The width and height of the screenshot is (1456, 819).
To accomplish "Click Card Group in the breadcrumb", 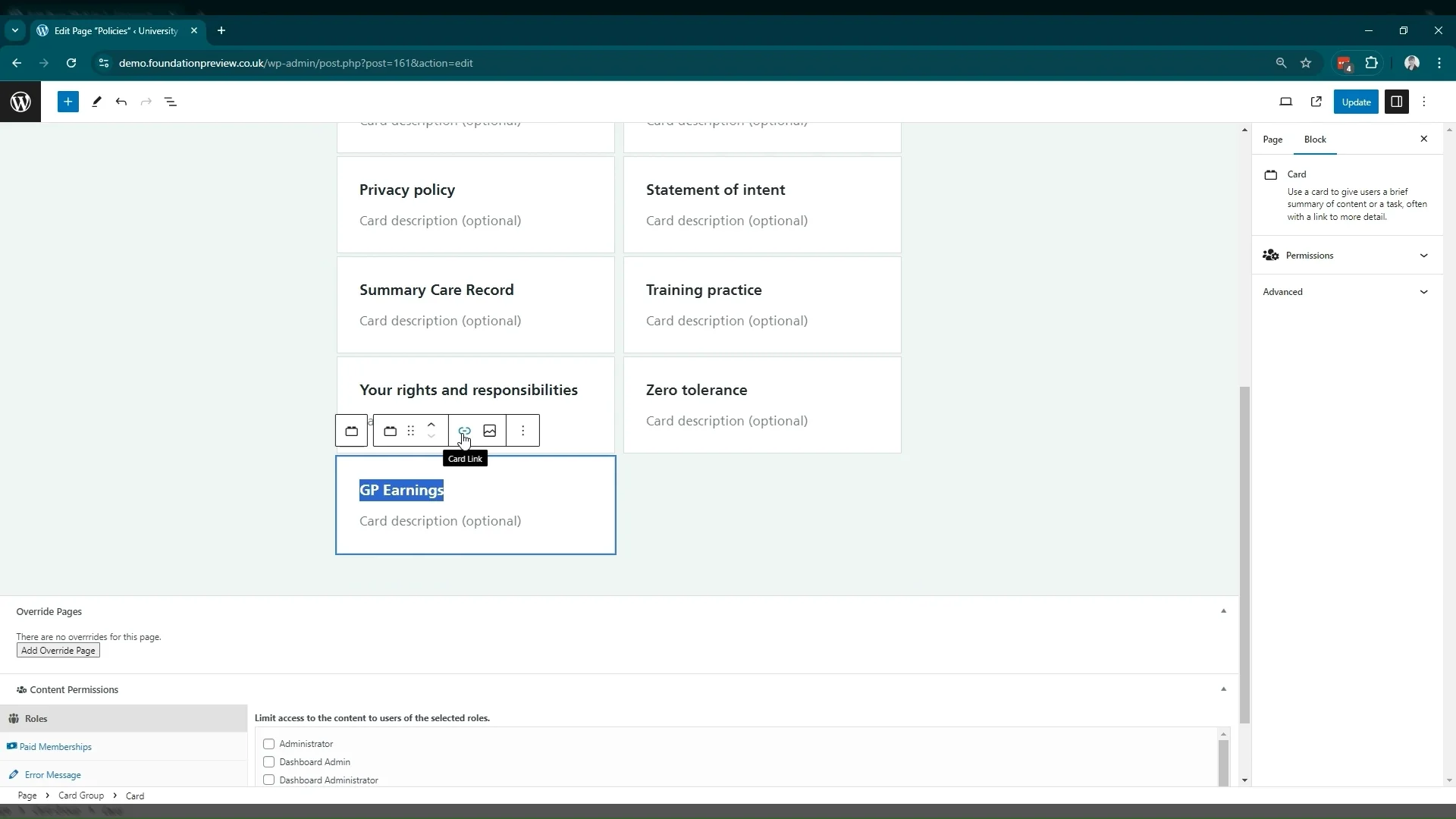I will click(81, 795).
